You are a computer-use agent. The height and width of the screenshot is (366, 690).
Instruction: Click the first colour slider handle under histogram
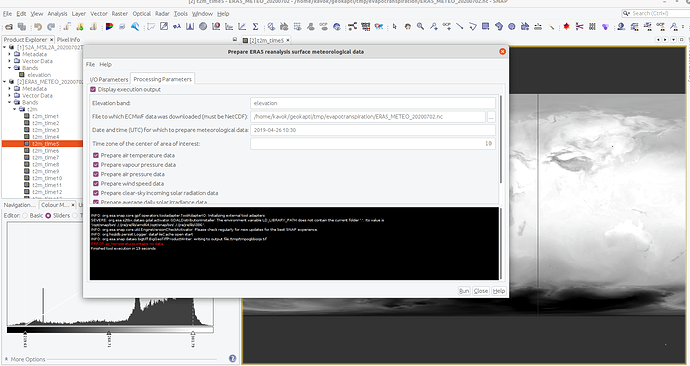coord(26,333)
